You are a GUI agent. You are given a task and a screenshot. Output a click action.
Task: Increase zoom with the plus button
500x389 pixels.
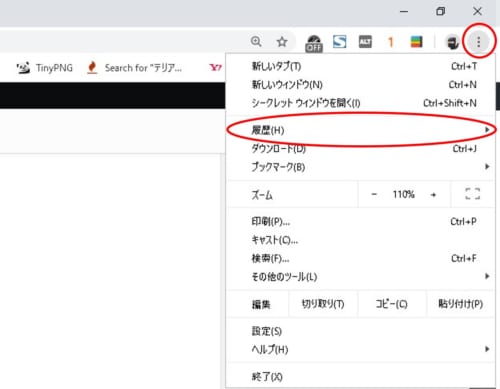[433, 195]
